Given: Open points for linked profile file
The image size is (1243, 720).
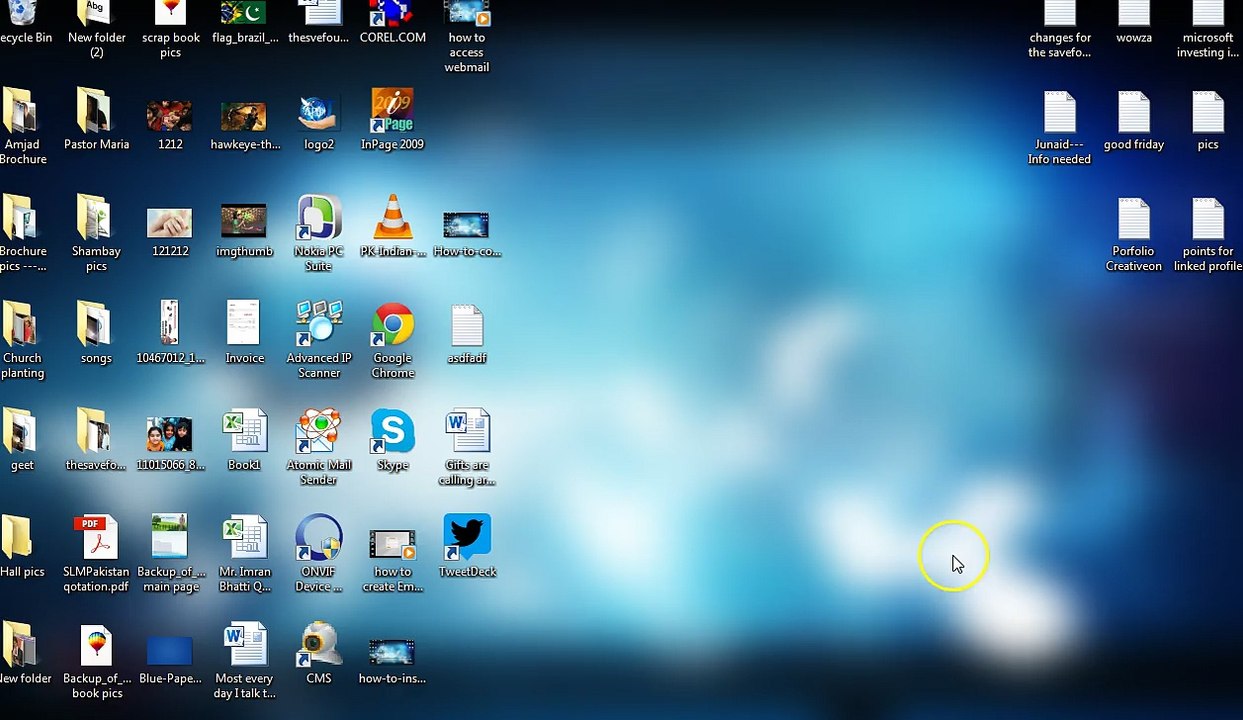Looking at the screenshot, I should coord(1208,235).
